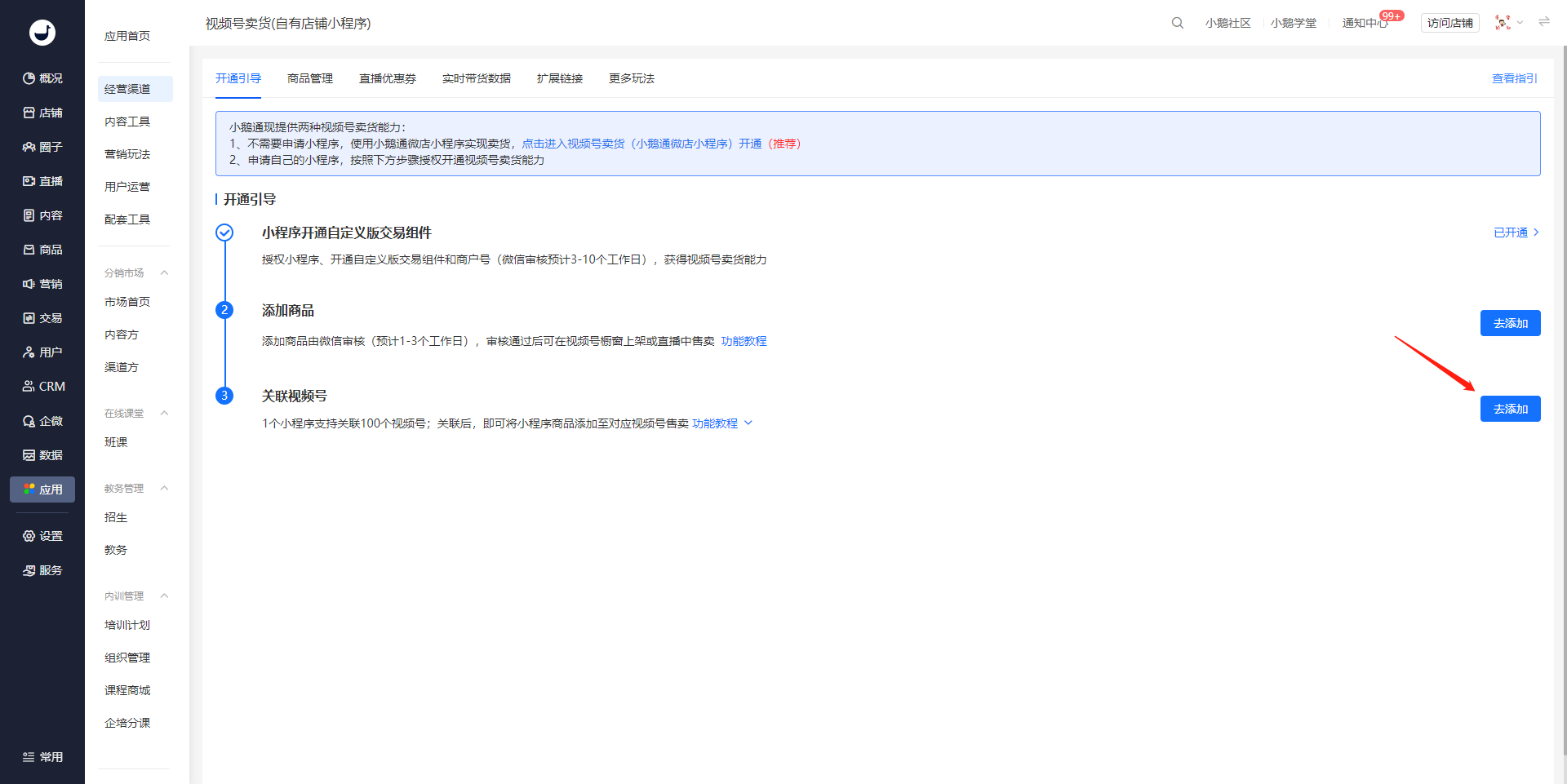Select 营销玩法 in the app submenu
This screenshot has height=784, width=1567.
[127, 154]
